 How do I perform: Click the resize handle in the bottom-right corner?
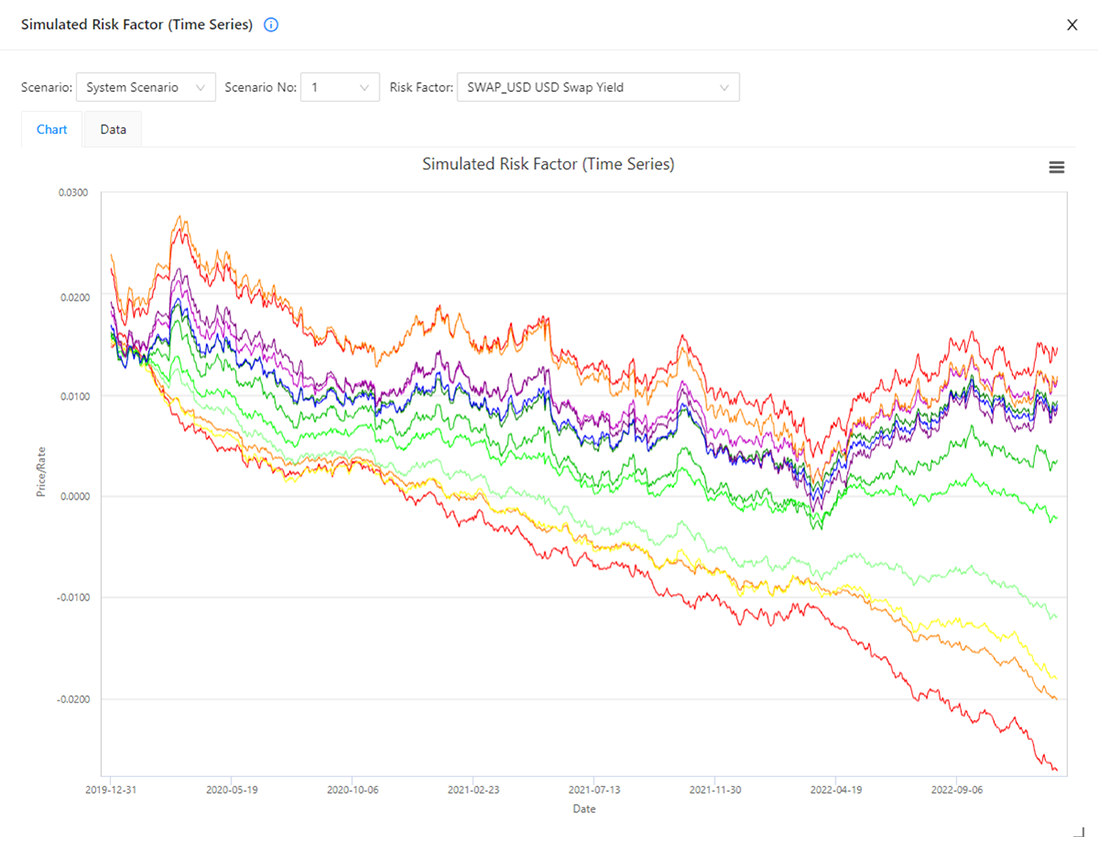(x=1078, y=831)
